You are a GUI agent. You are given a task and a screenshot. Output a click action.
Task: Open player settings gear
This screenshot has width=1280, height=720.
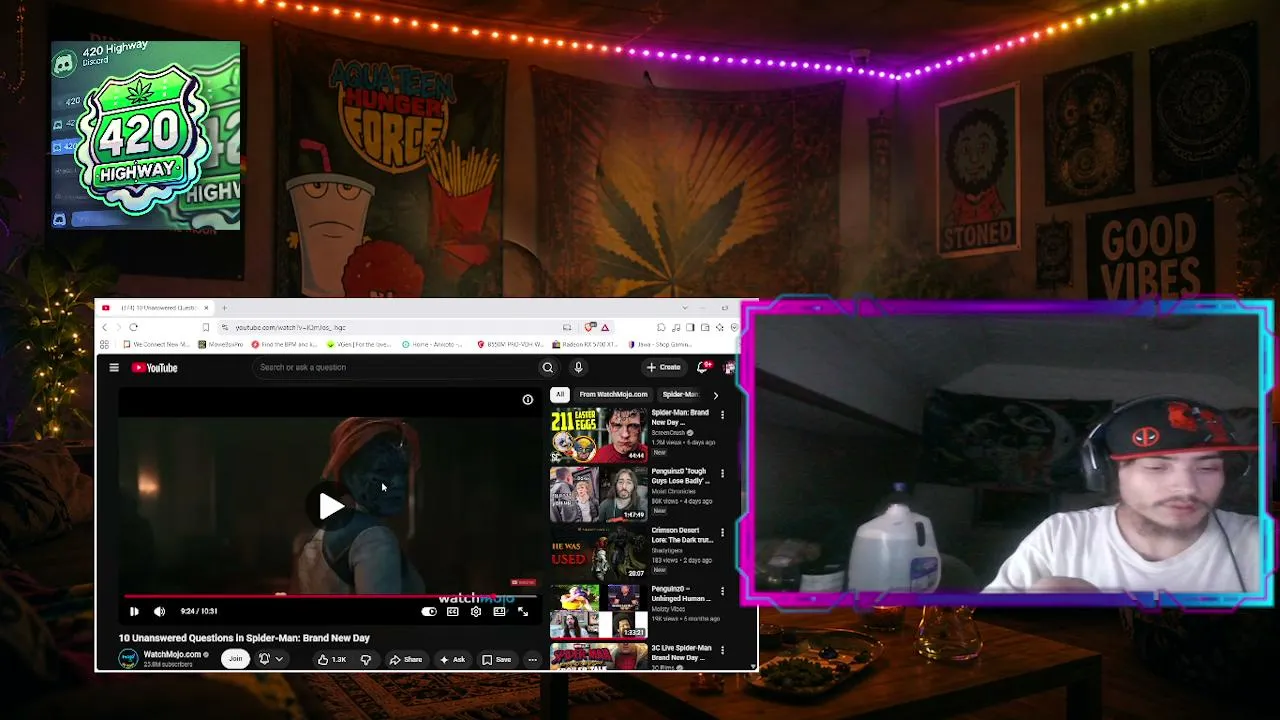click(x=476, y=611)
